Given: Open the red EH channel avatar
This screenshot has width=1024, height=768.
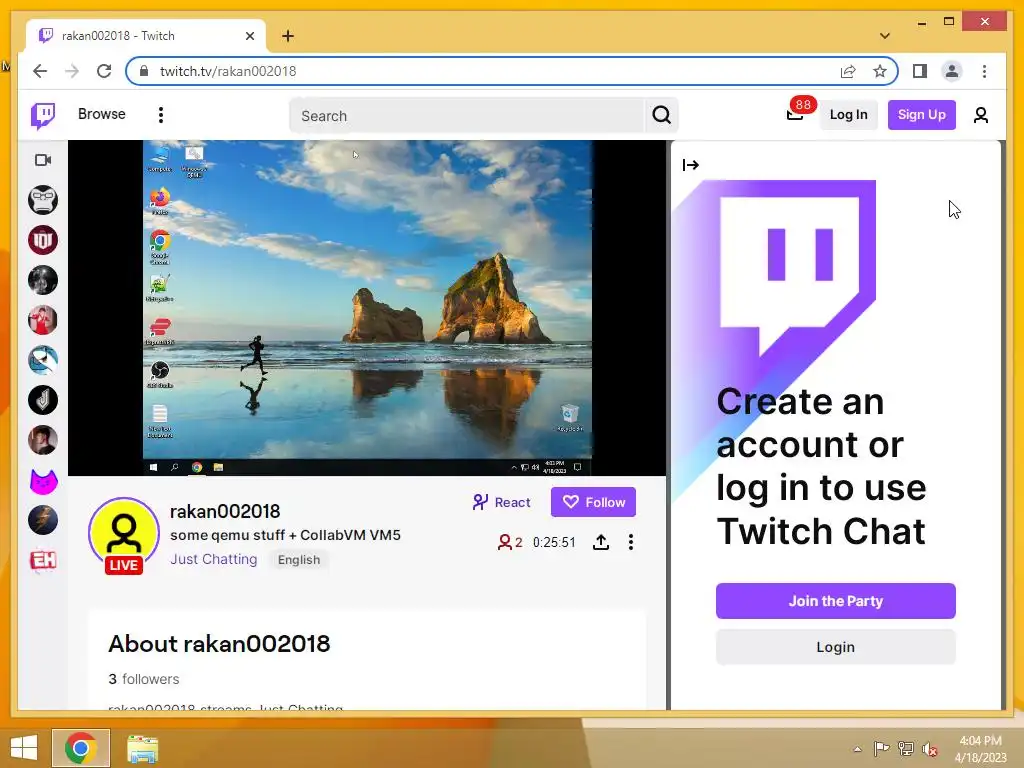Looking at the screenshot, I should point(43,560).
